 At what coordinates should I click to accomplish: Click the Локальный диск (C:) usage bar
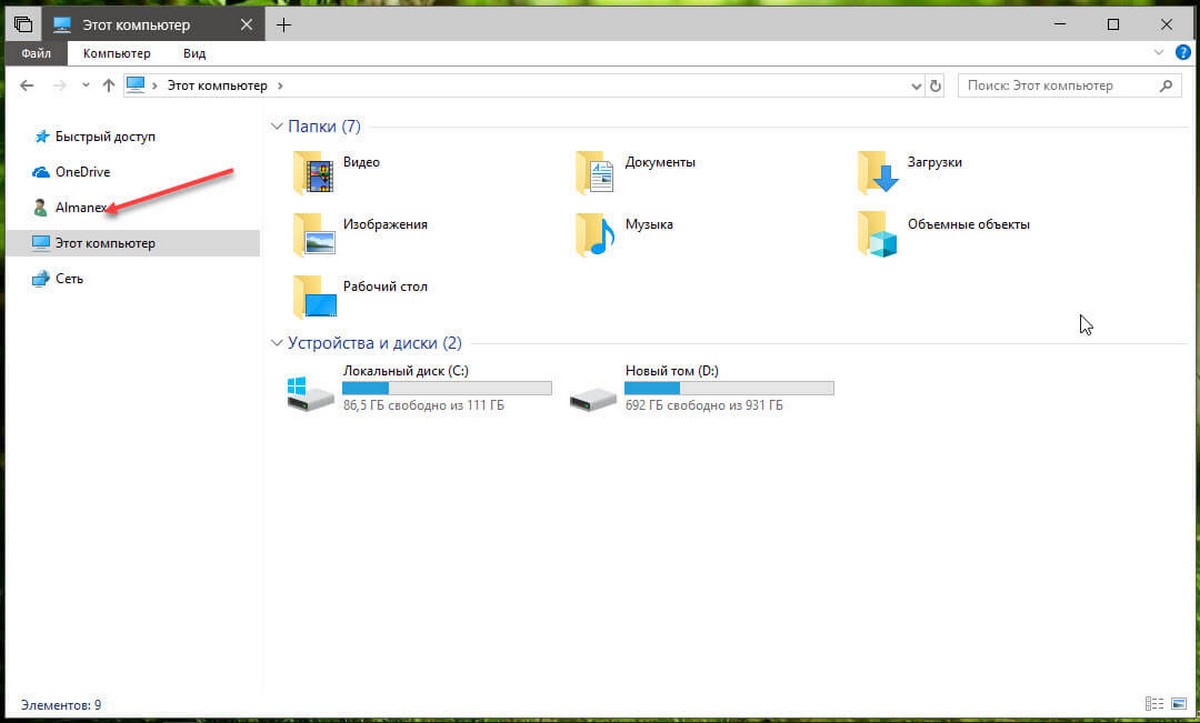[x=447, y=388]
